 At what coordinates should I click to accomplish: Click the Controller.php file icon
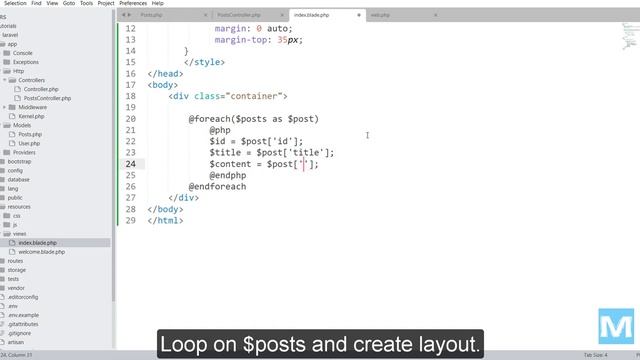[x=18, y=89]
